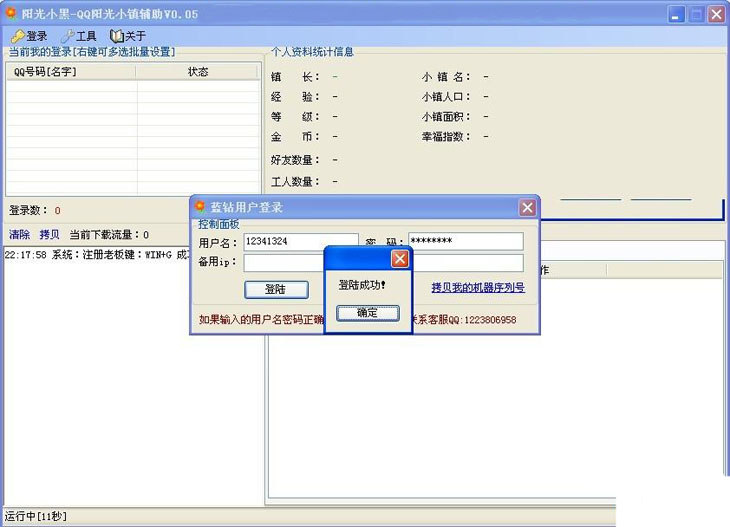Select the 状态 column header
This screenshot has height=527, width=730.
tap(197, 72)
